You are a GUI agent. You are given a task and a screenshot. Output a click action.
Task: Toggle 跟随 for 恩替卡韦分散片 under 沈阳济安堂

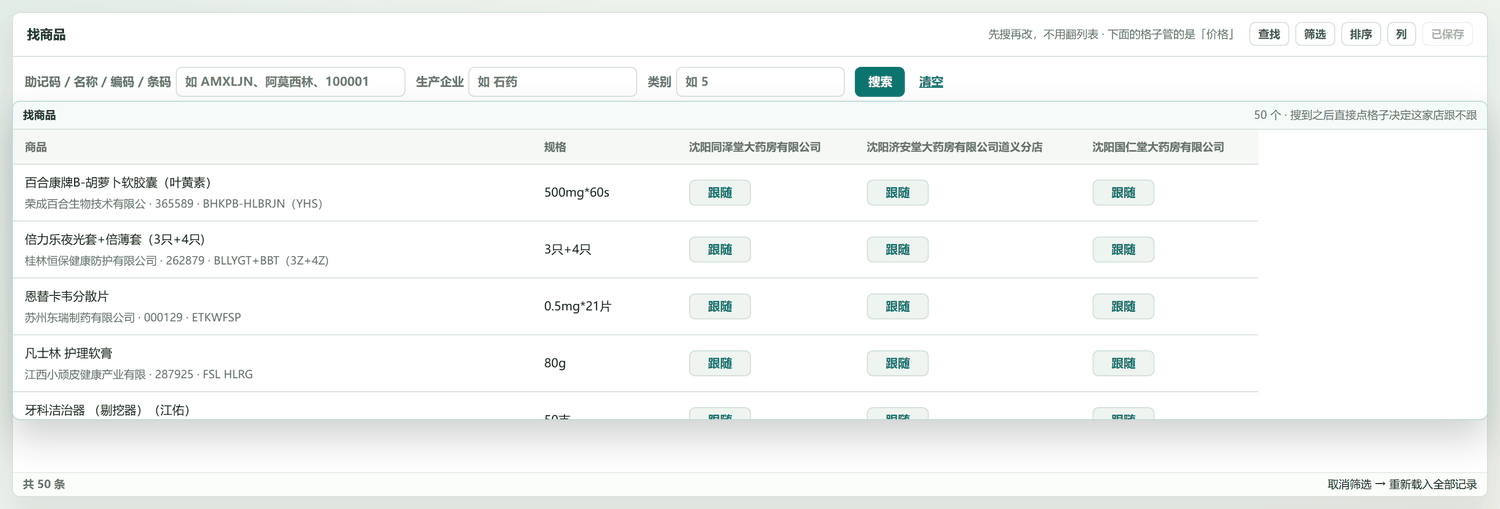pos(897,307)
